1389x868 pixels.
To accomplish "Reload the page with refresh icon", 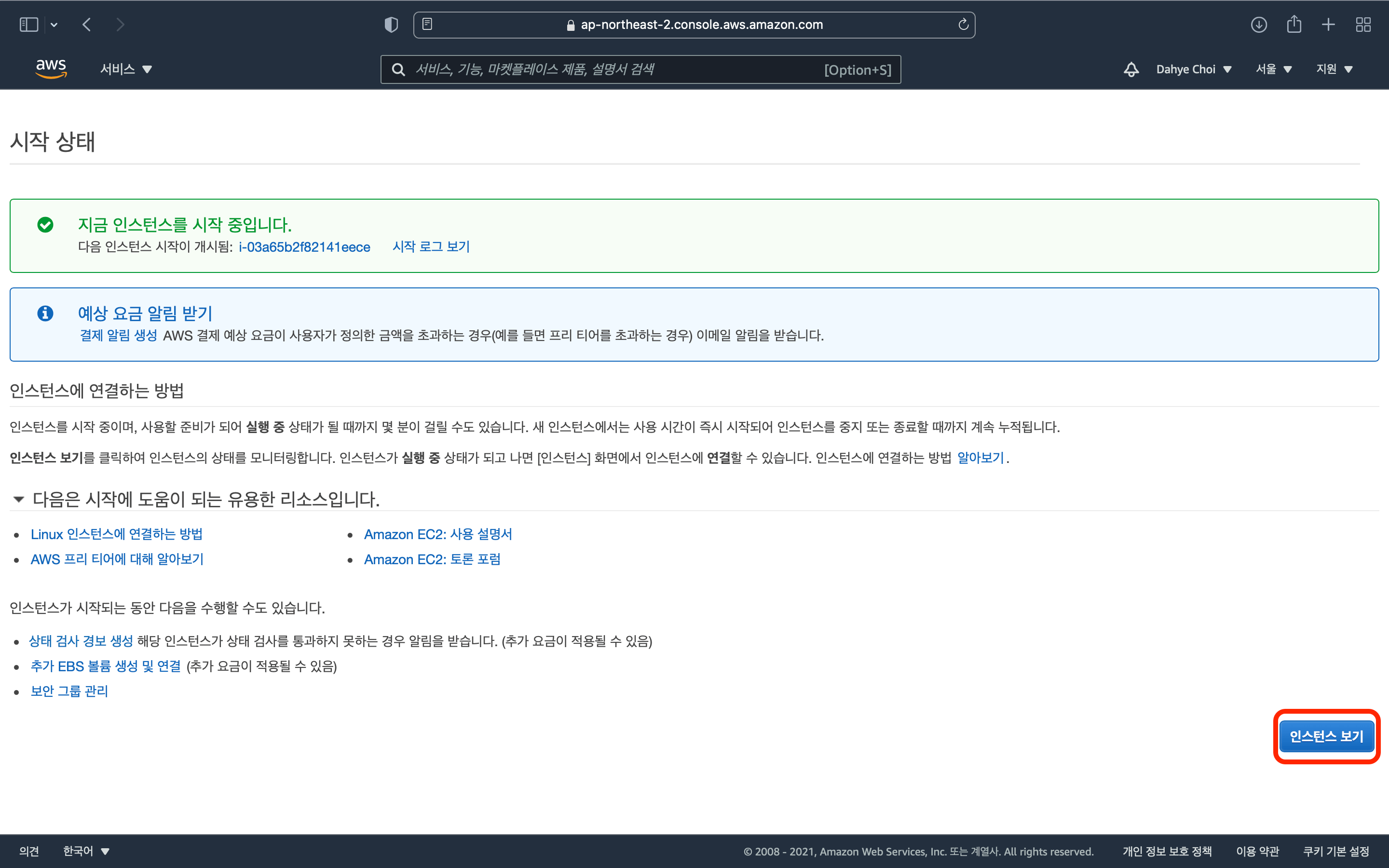I will pos(963,24).
